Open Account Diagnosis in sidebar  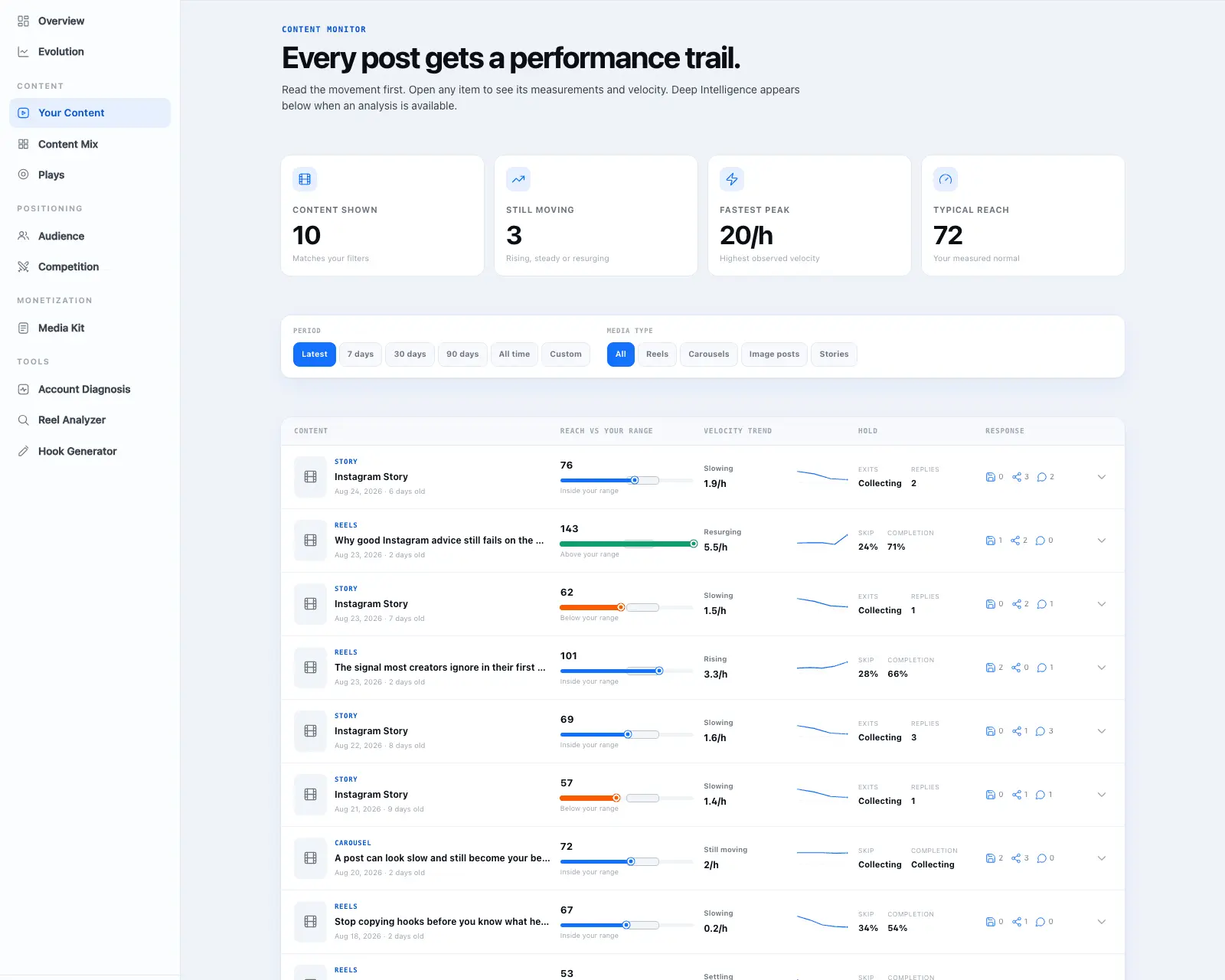pyautogui.click(x=90, y=389)
